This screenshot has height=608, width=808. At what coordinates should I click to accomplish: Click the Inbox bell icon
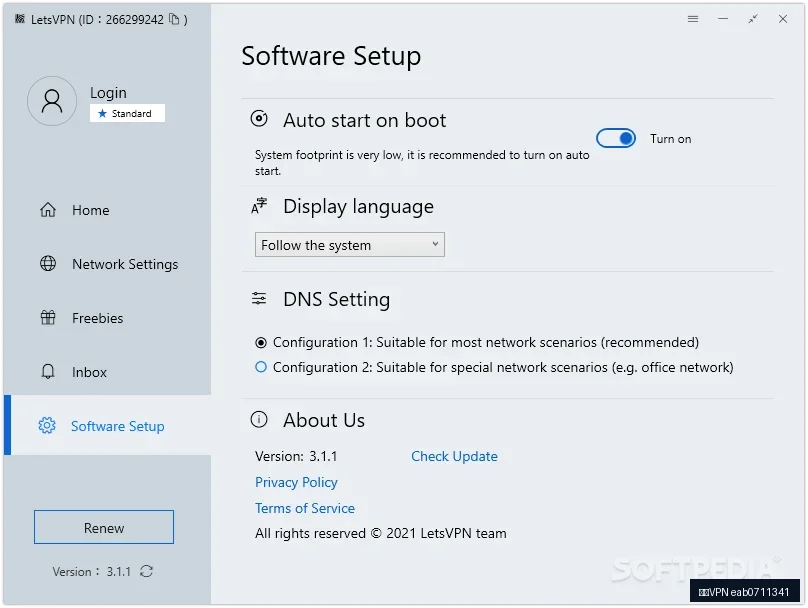point(48,372)
